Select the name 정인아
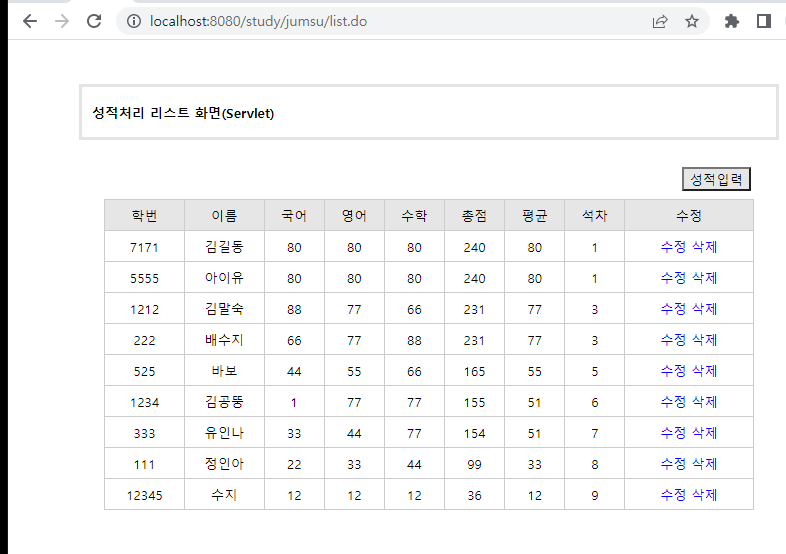 tap(224, 464)
